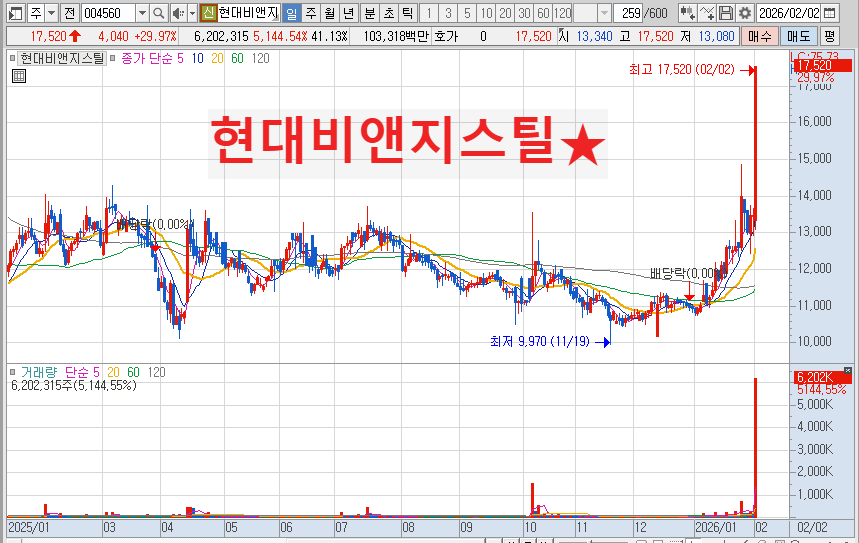Toggle the left side panel icon

point(15,13)
